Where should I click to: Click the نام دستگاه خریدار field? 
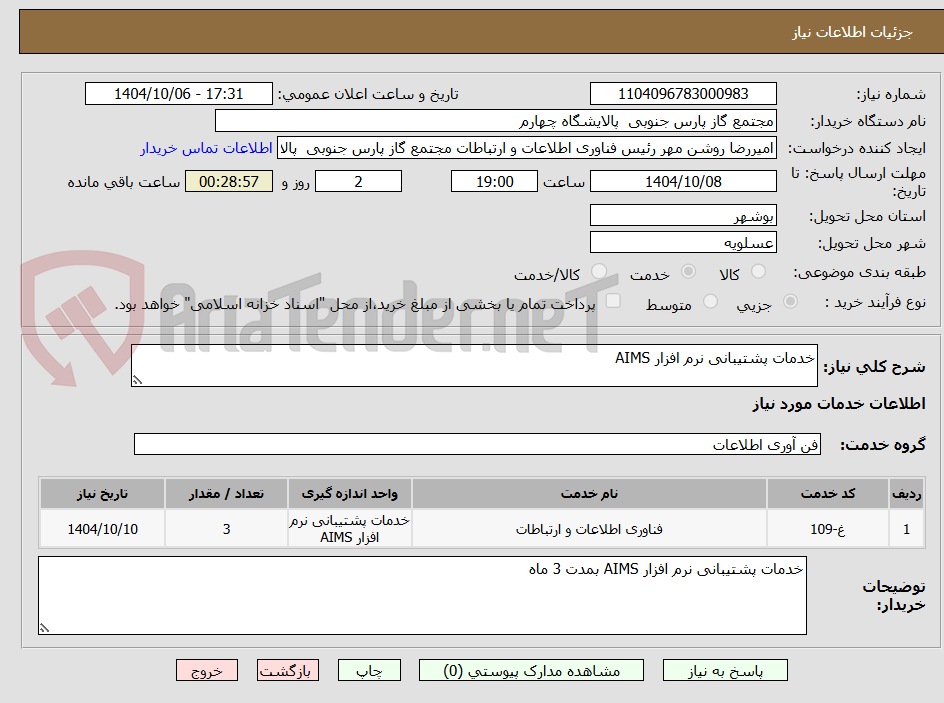495,121
